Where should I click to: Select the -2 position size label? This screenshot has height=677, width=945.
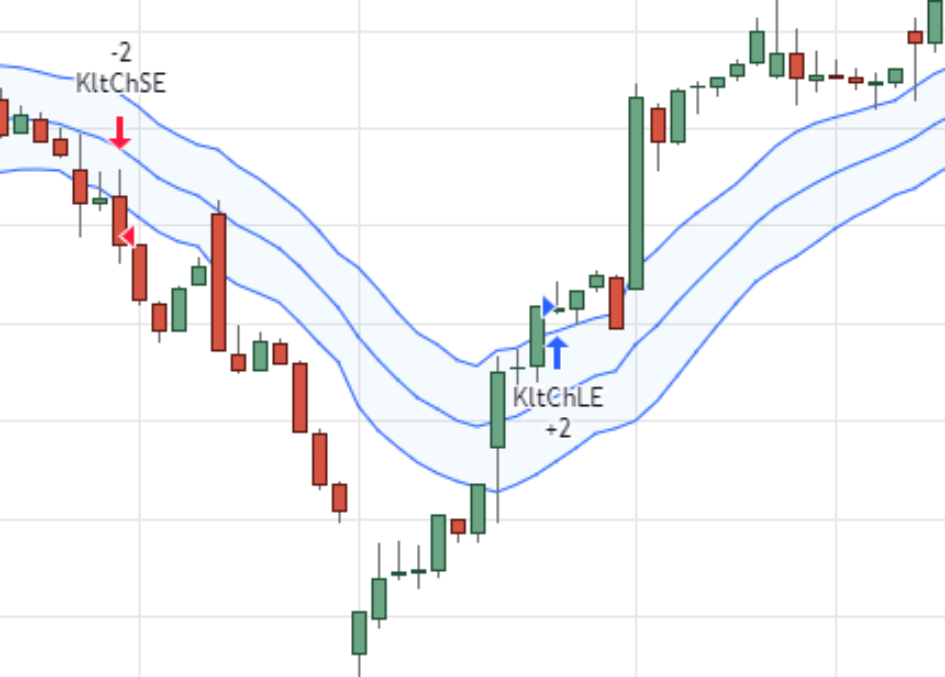(121, 52)
